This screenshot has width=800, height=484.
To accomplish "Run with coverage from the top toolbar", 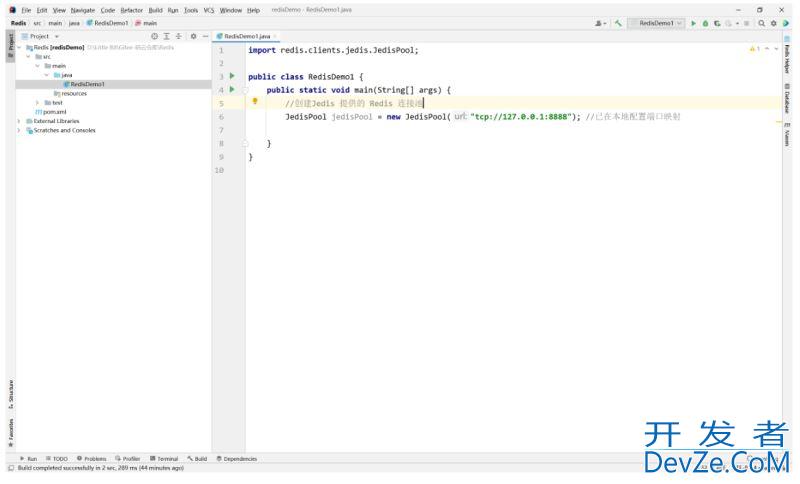I will pyautogui.click(x=717, y=23).
